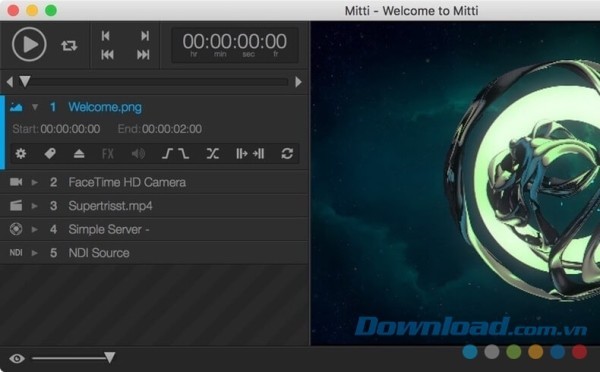The width and height of the screenshot is (600, 372).
Task: Select the Welcome.png cue name
Action: click(x=105, y=107)
